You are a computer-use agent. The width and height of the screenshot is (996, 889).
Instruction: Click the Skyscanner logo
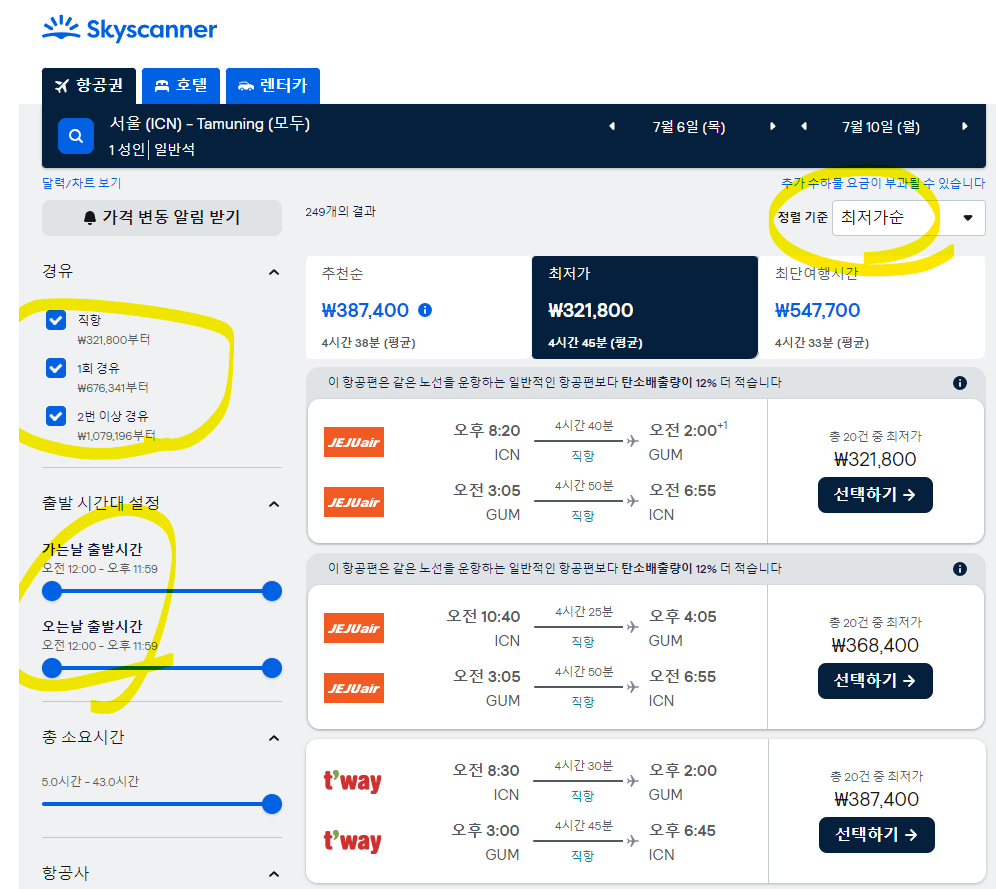[130, 29]
